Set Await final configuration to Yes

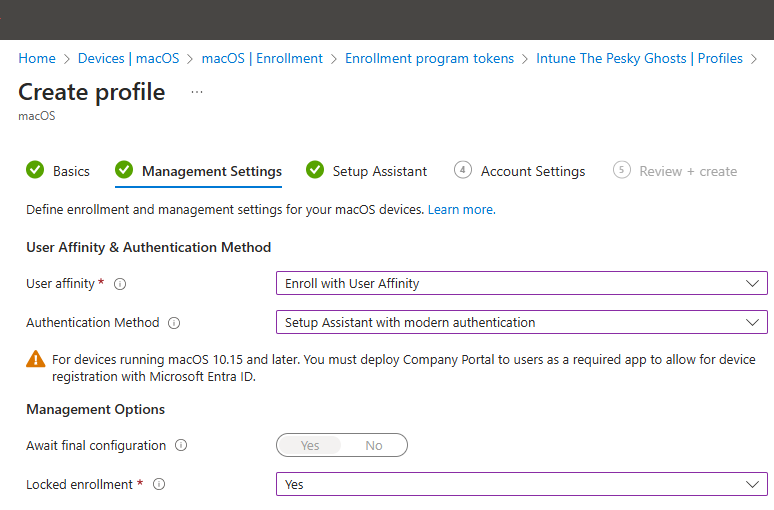pos(310,446)
